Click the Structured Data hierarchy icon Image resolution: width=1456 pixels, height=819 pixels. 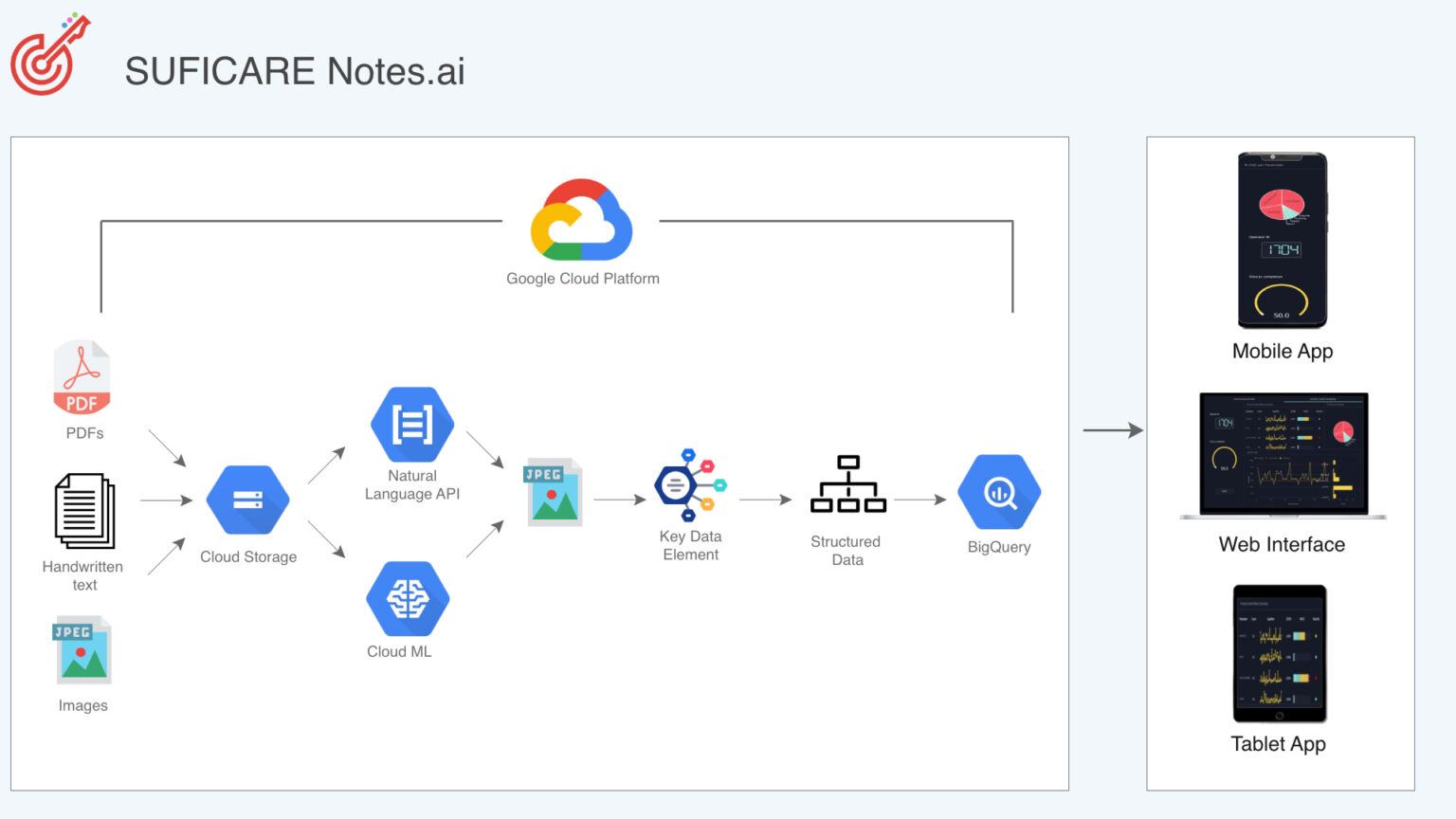pyautogui.click(x=848, y=484)
